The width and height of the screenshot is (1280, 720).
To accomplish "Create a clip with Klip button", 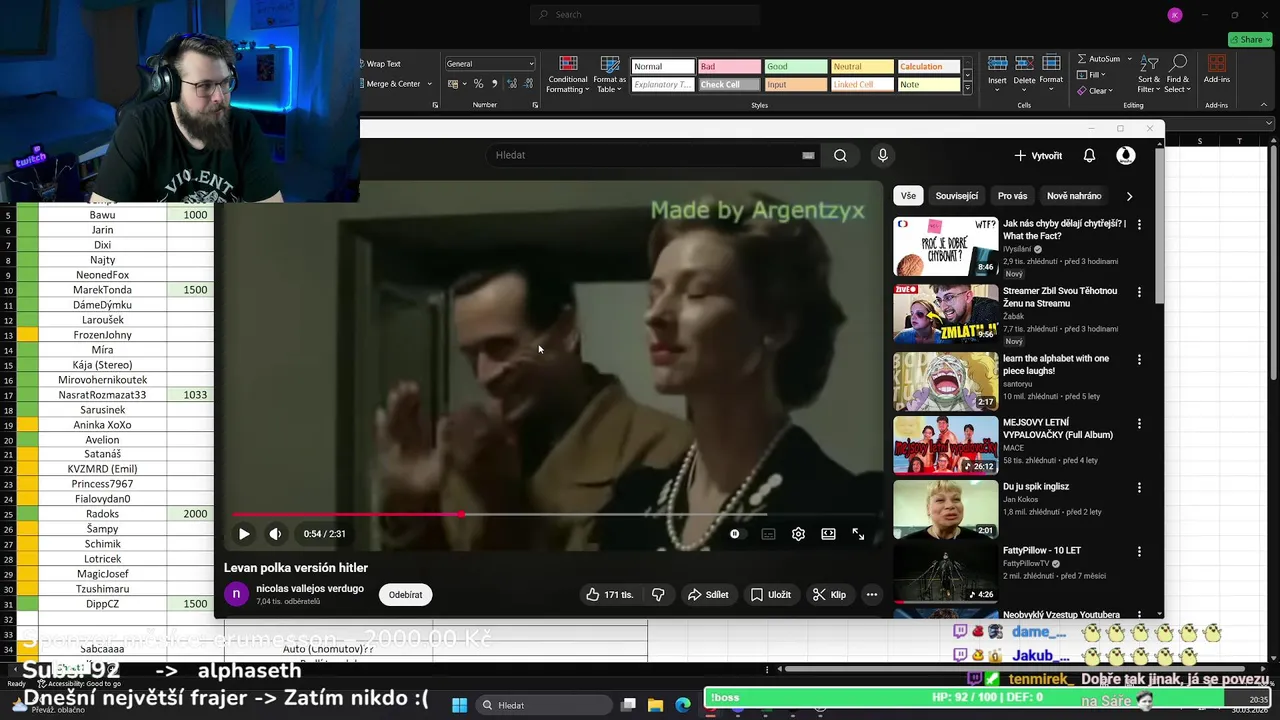I will [829, 594].
